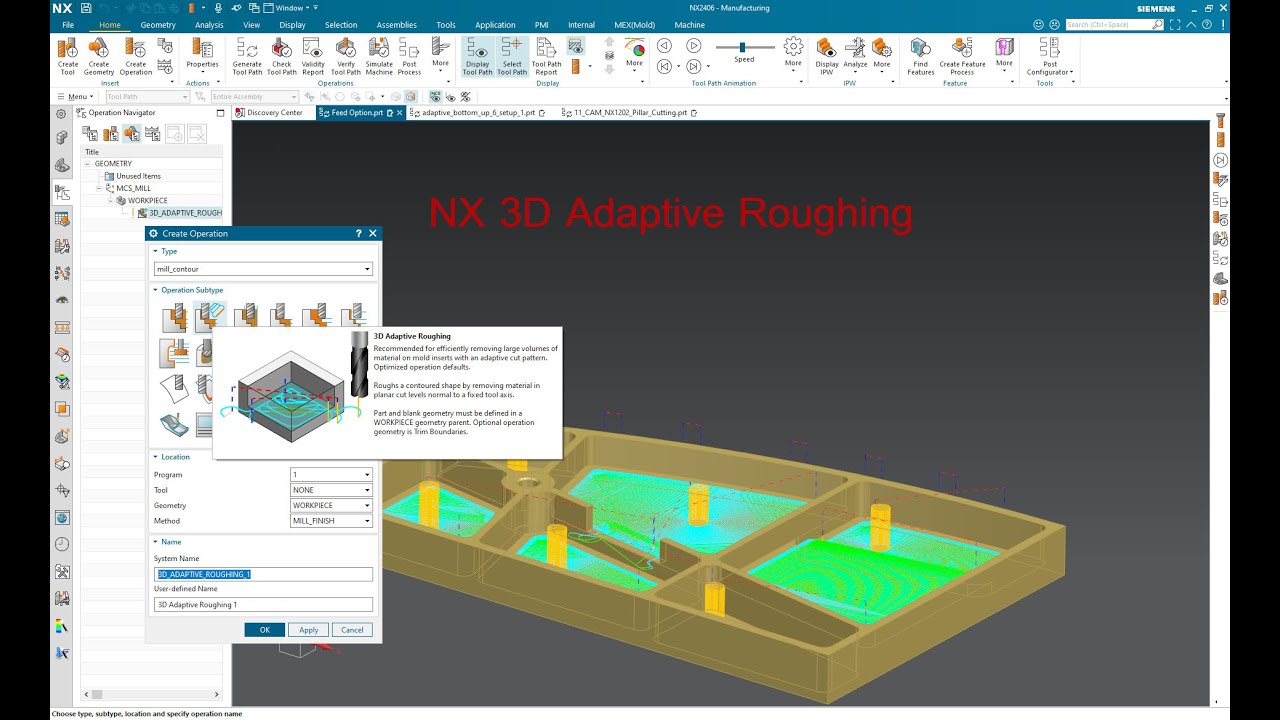Open the MEX(Mold) ribbon tab

tap(635, 25)
